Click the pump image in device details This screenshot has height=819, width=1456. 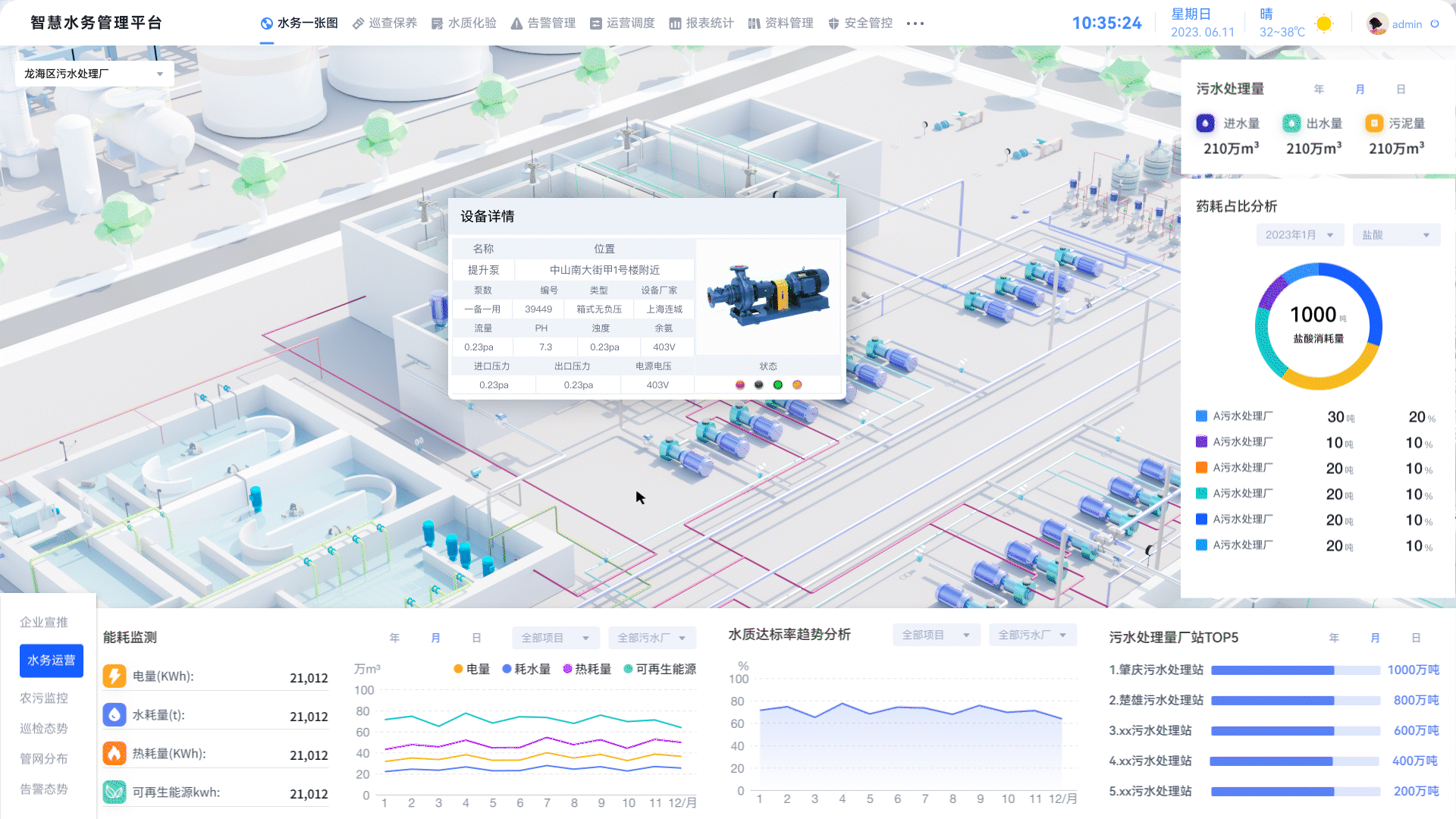click(767, 295)
